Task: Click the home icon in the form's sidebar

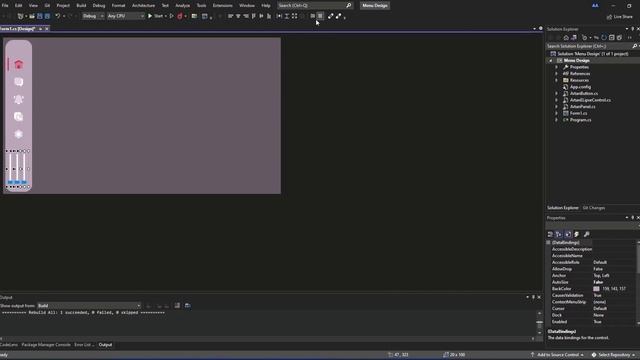Action: coord(18,64)
